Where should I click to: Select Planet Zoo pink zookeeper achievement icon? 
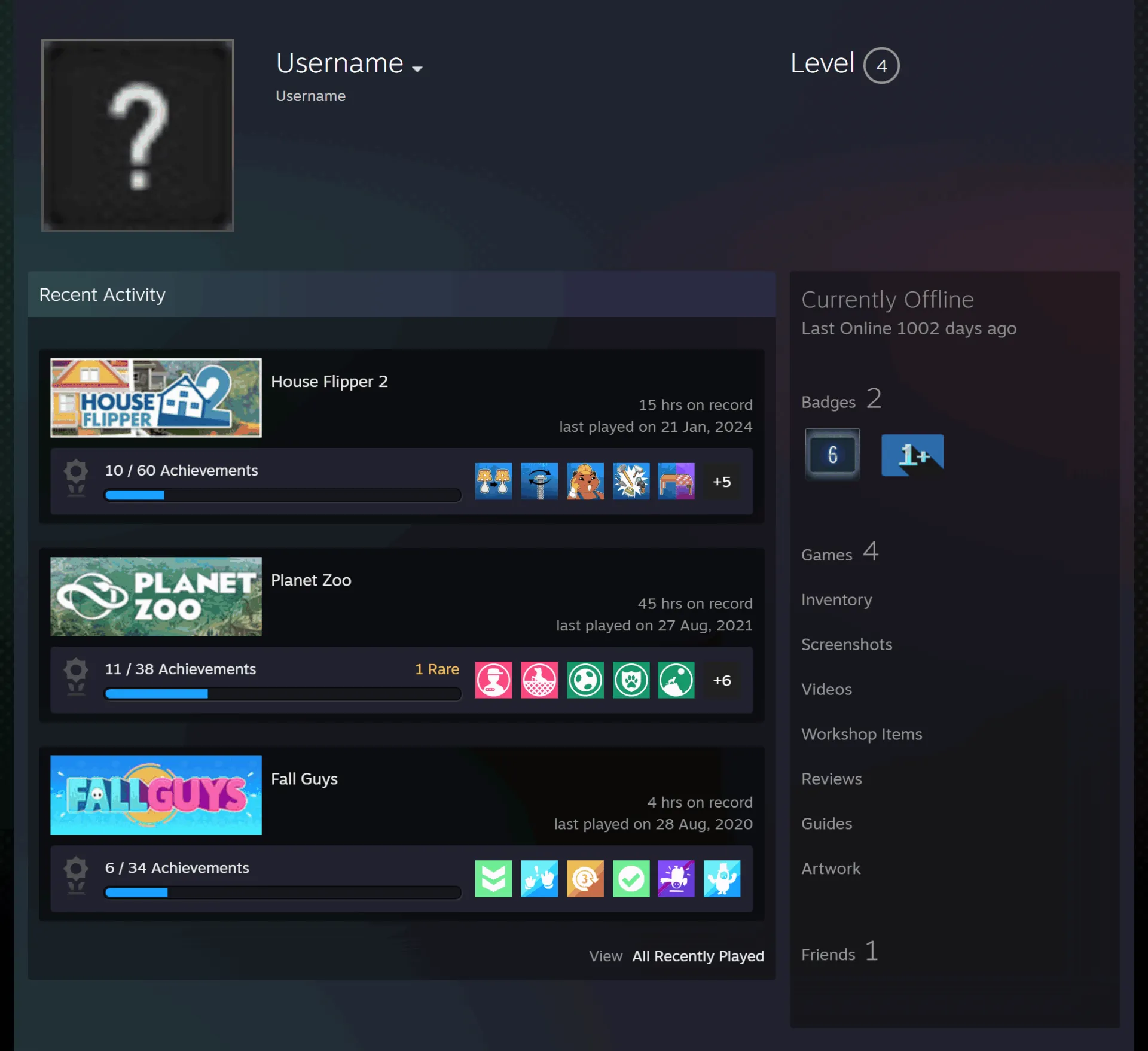493,680
